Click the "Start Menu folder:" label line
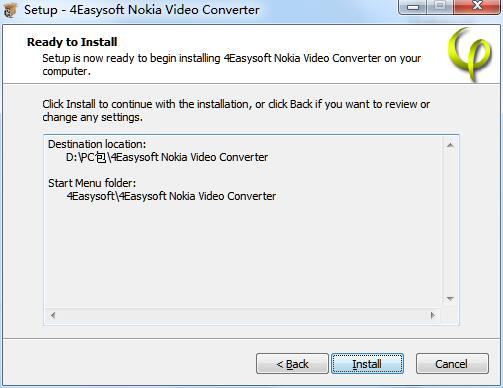This screenshot has height=388, width=503. coord(92,183)
